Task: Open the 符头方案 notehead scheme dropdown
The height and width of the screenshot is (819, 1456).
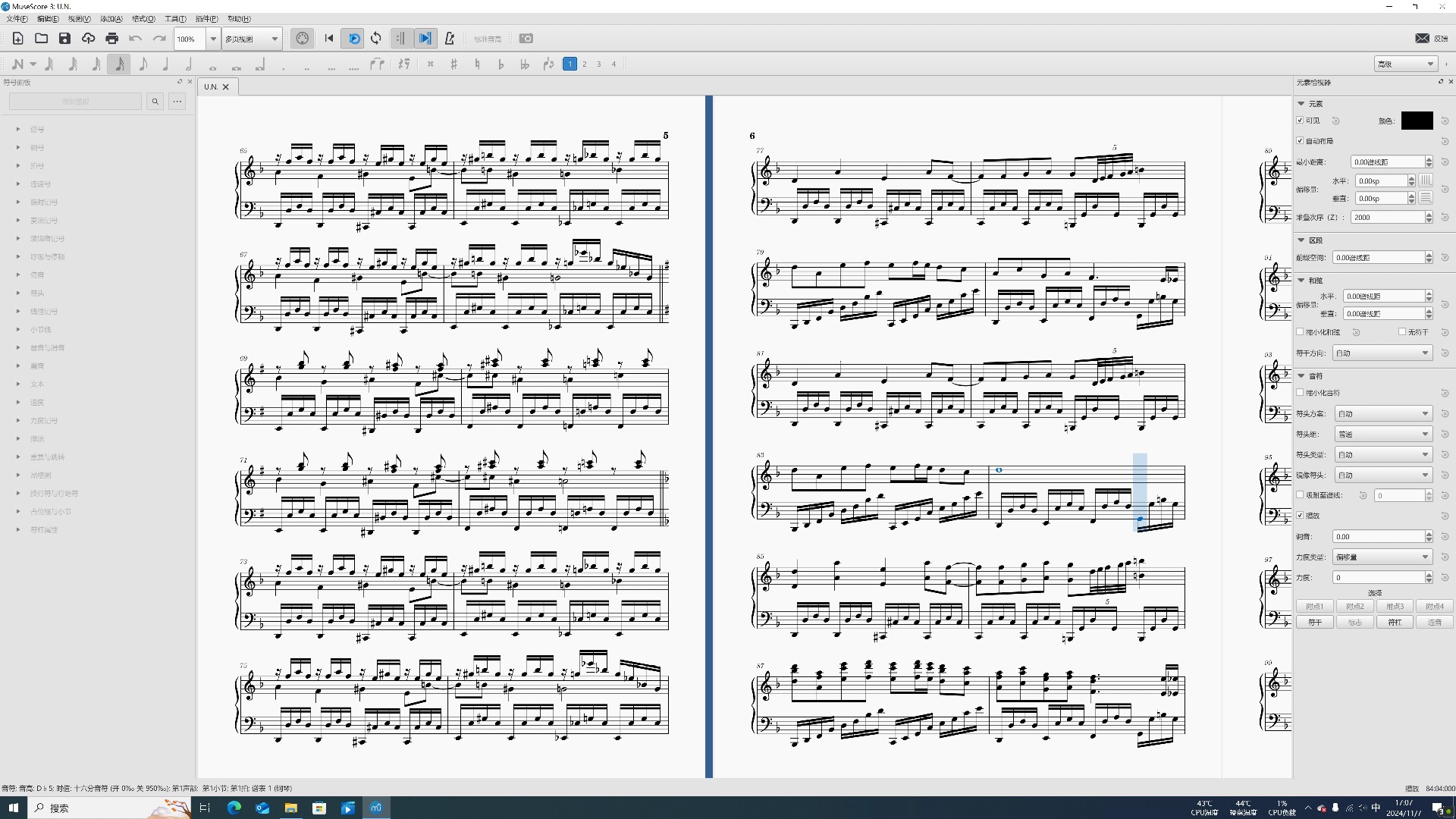Action: click(x=1382, y=414)
